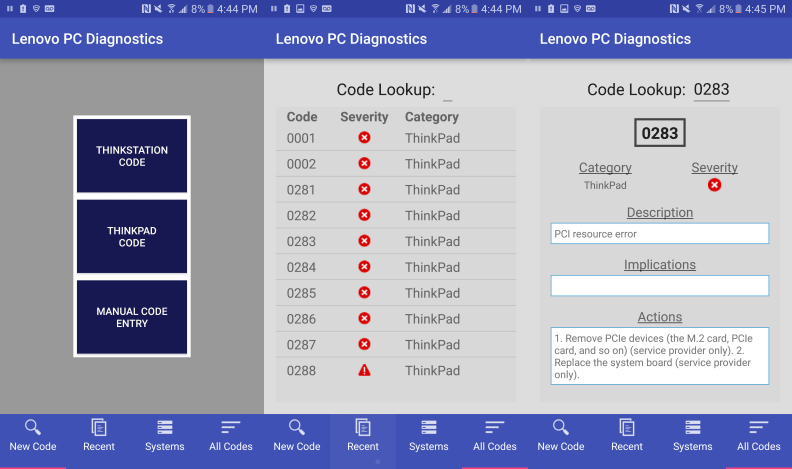
Task: Tap New Code search icon in left screen
Action: (x=33, y=427)
